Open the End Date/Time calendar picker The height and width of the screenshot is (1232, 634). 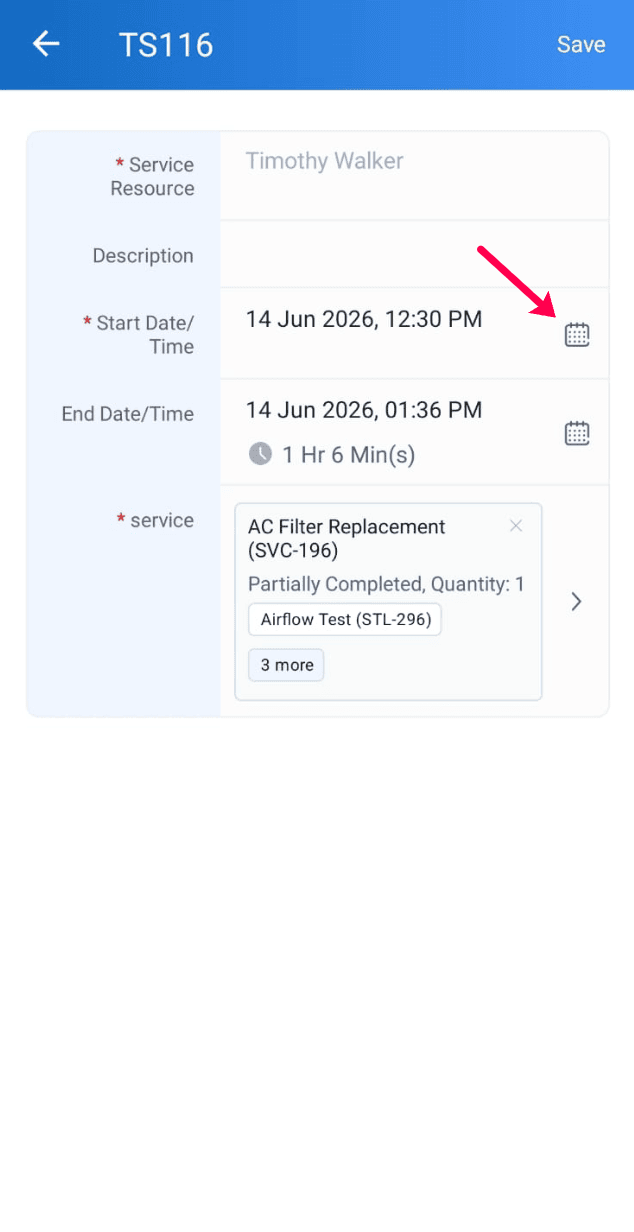coord(577,433)
